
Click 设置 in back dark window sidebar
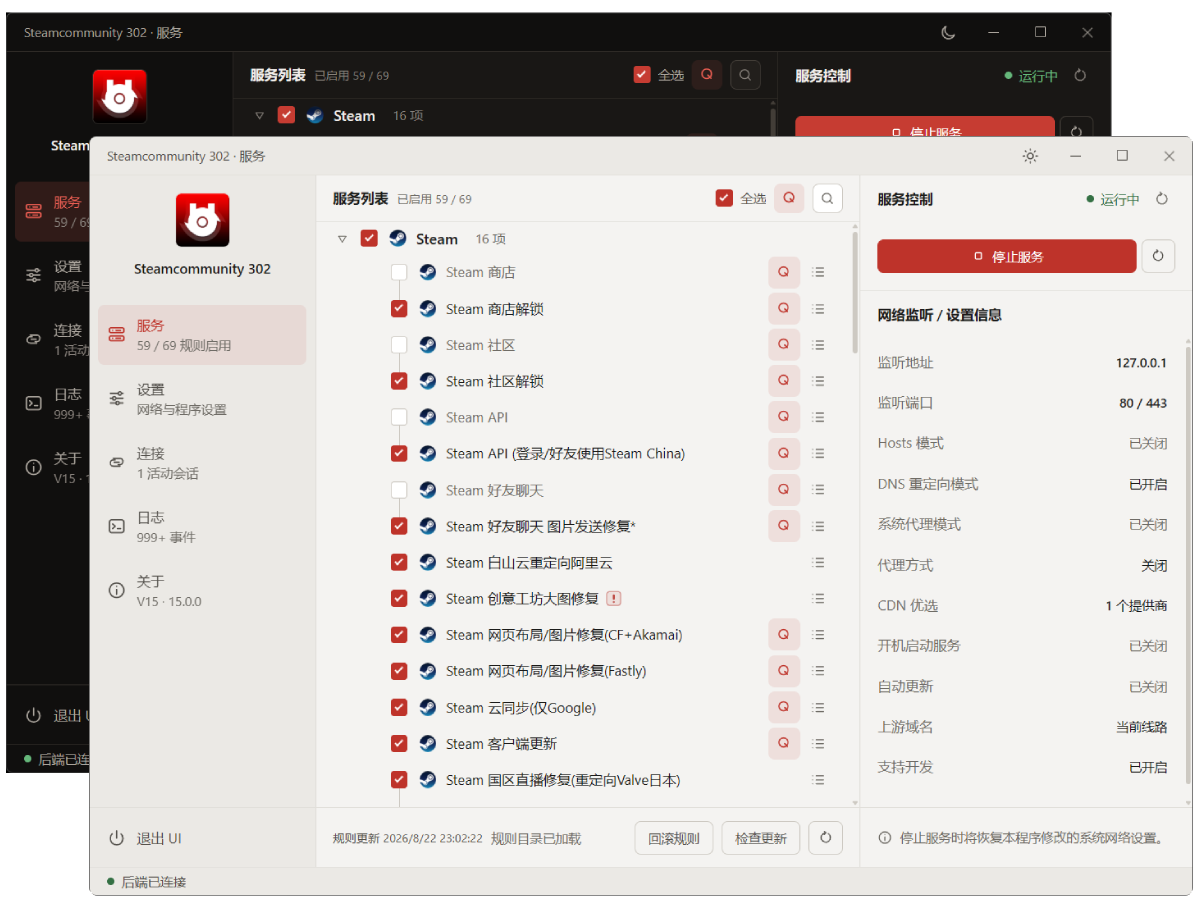click(x=52, y=275)
